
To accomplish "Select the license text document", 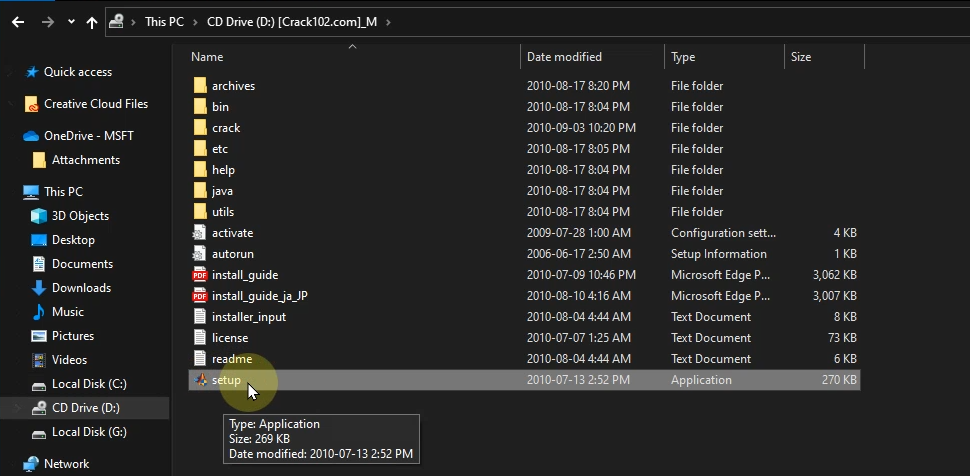I will point(229,338).
